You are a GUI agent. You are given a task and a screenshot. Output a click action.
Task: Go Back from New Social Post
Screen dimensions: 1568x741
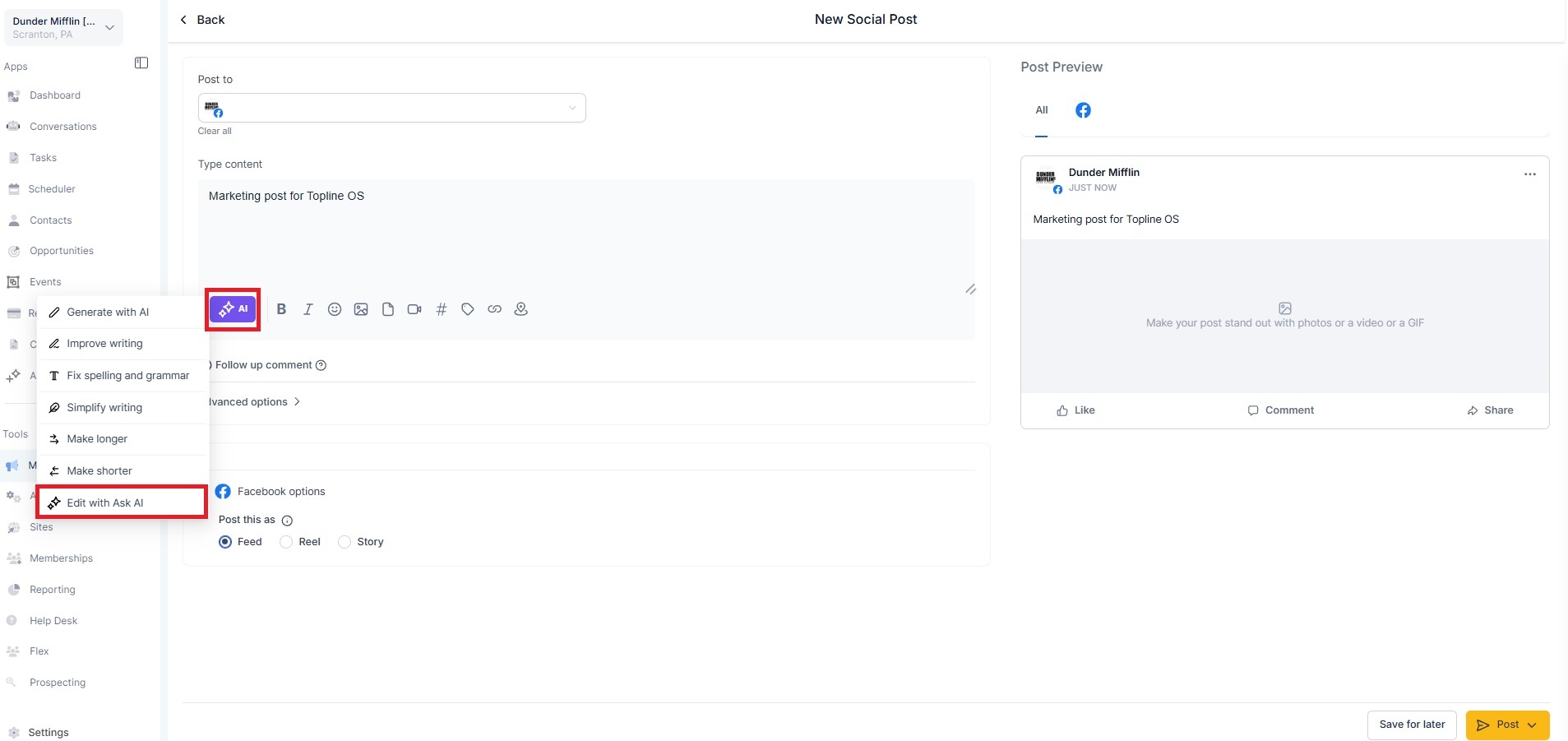click(x=202, y=20)
